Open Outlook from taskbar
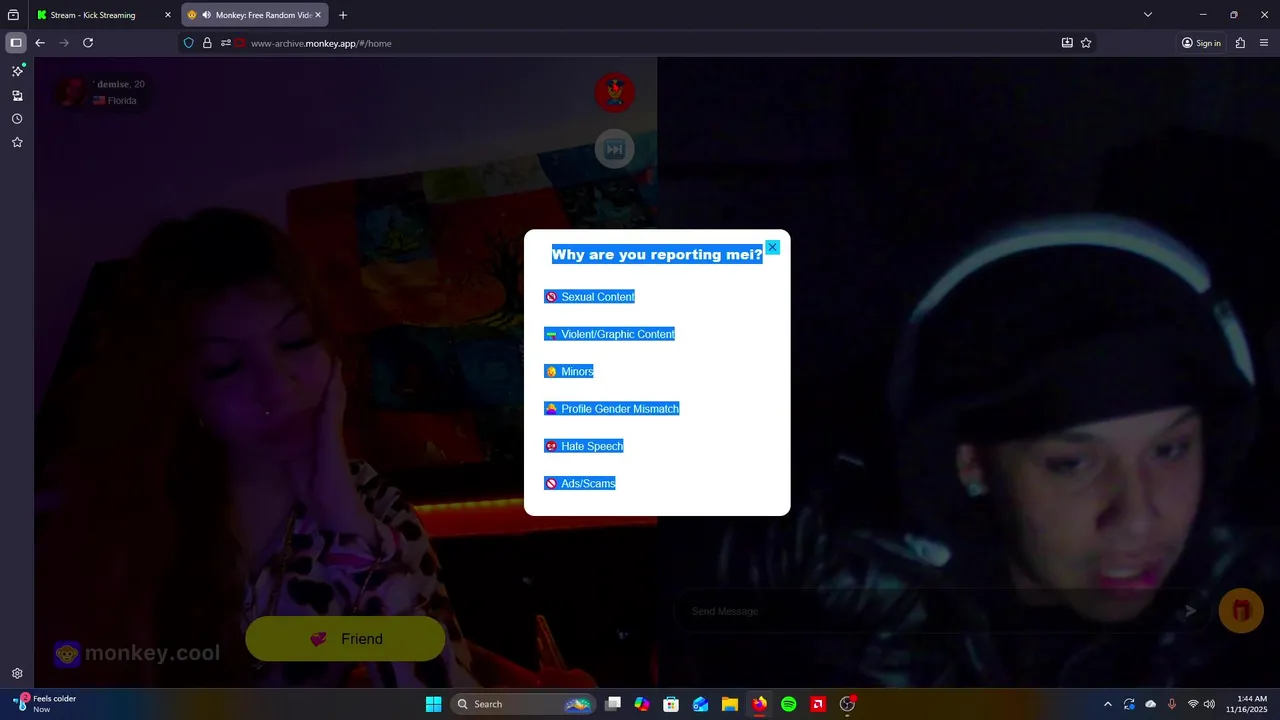The width and height of the screenshot is (1280, 720). tap(701, 704)
